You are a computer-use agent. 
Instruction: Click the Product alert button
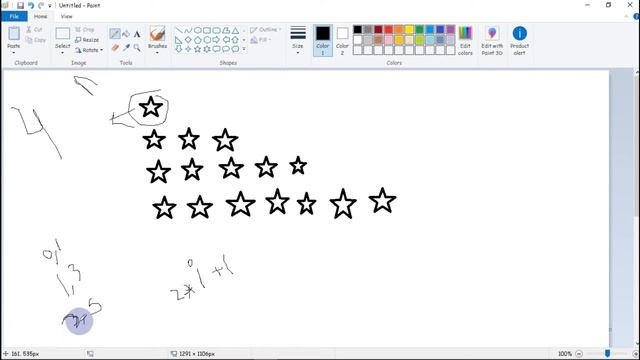(x=520, y=40)
